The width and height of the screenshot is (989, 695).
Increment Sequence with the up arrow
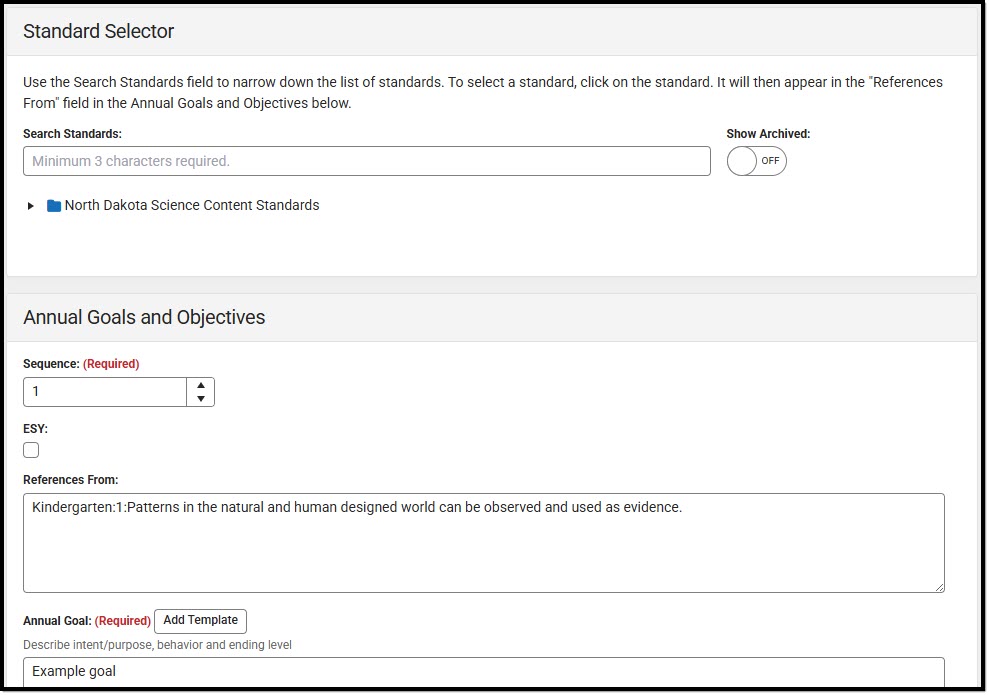pyautogui.click(x=200, y=384)
